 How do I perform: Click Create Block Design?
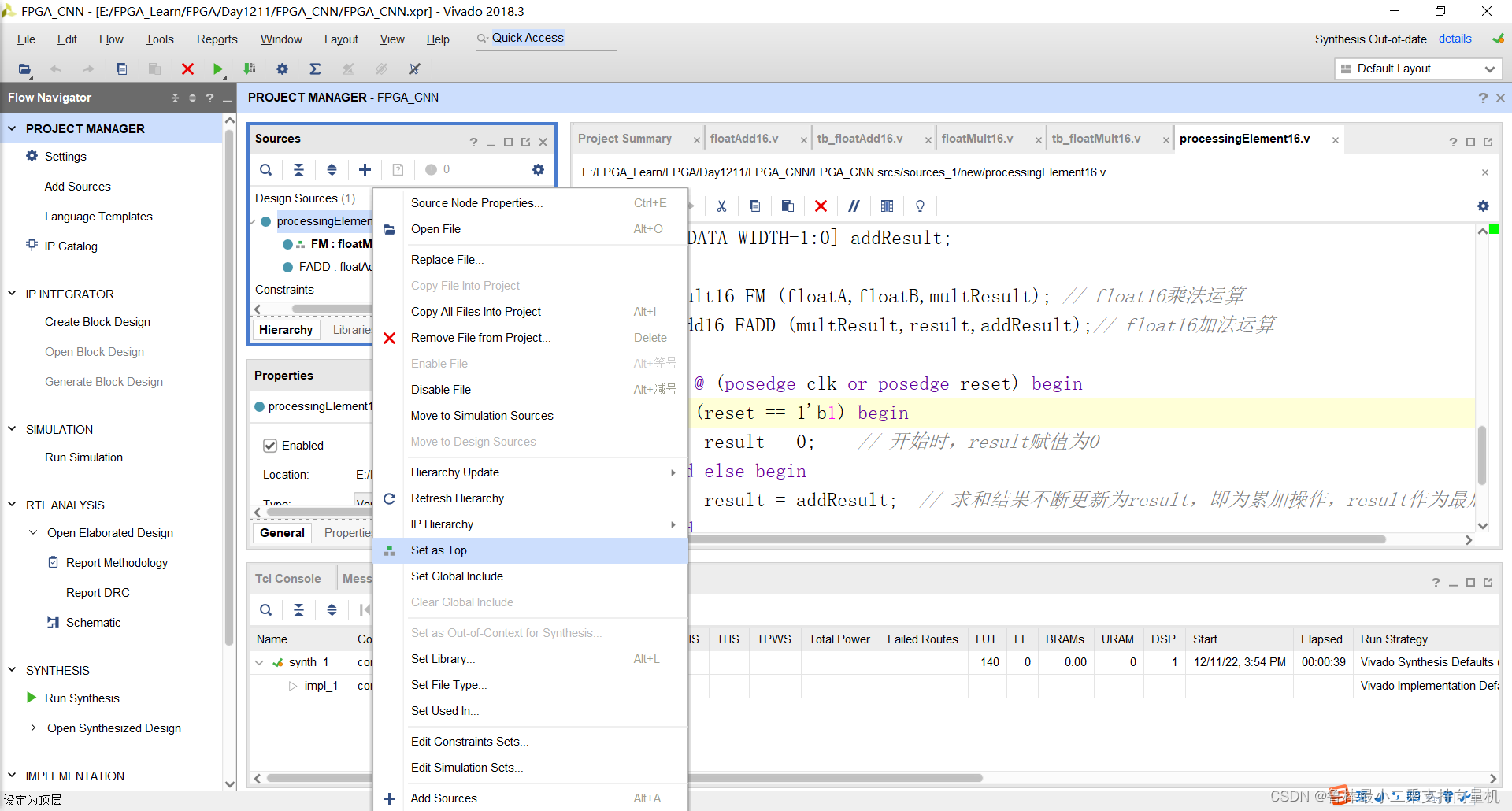coord(98,322)
